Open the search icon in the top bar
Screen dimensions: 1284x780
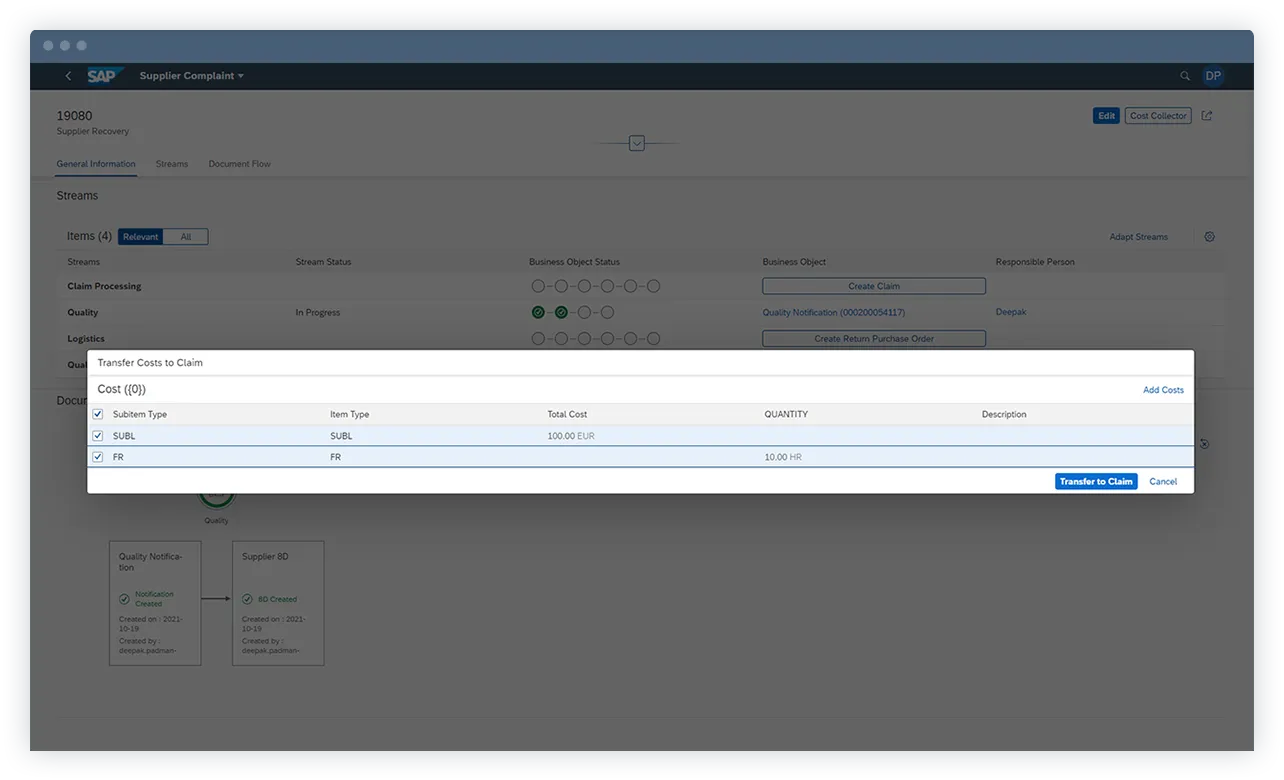(1185, 76)
